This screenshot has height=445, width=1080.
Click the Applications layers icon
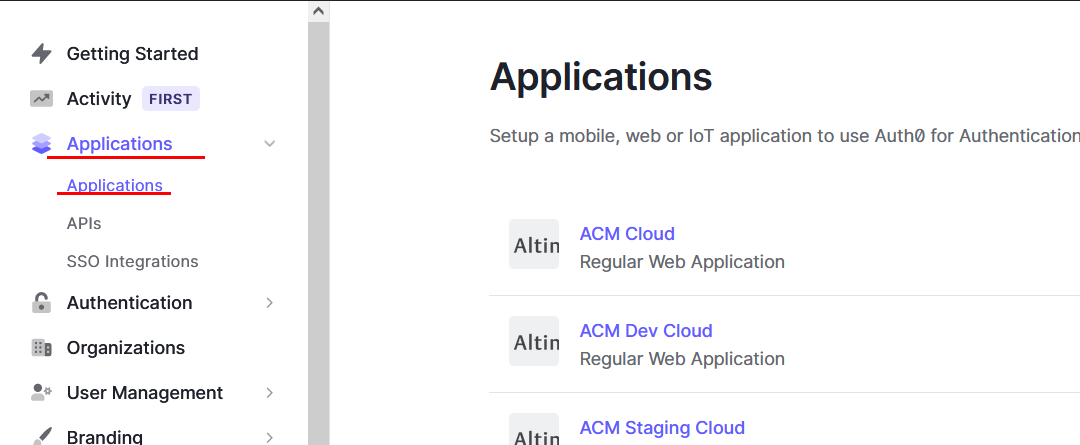(x=41, y=143)
